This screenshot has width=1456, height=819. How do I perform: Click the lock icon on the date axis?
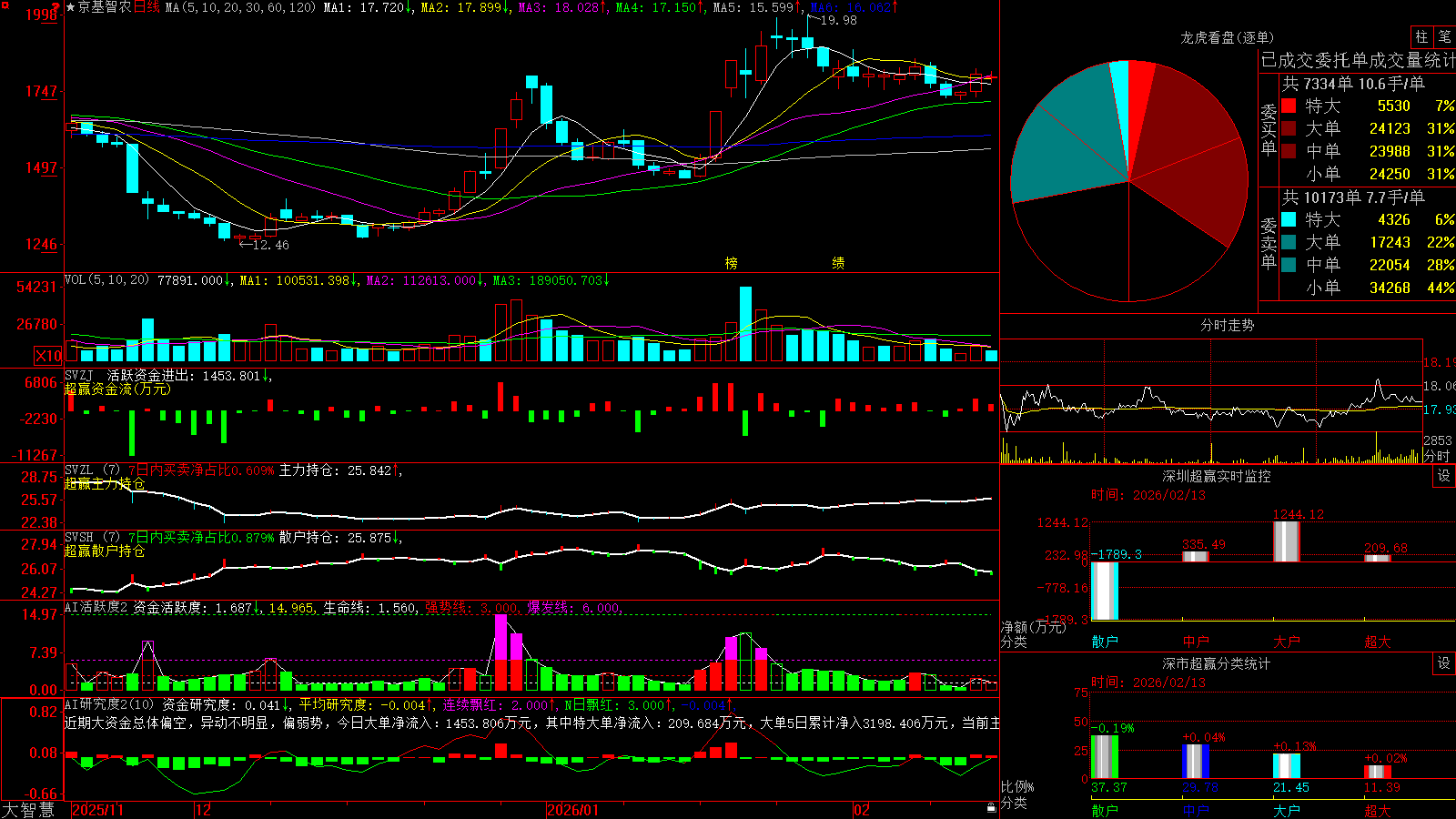991,807
